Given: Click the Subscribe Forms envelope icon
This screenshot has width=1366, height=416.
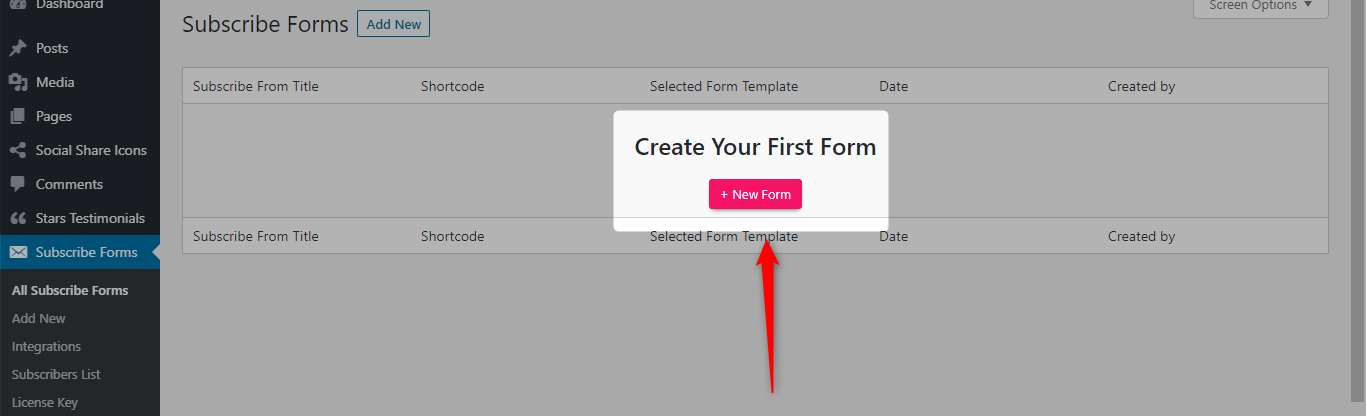Looking at the screenshot, I should click(x=18, y=252).
